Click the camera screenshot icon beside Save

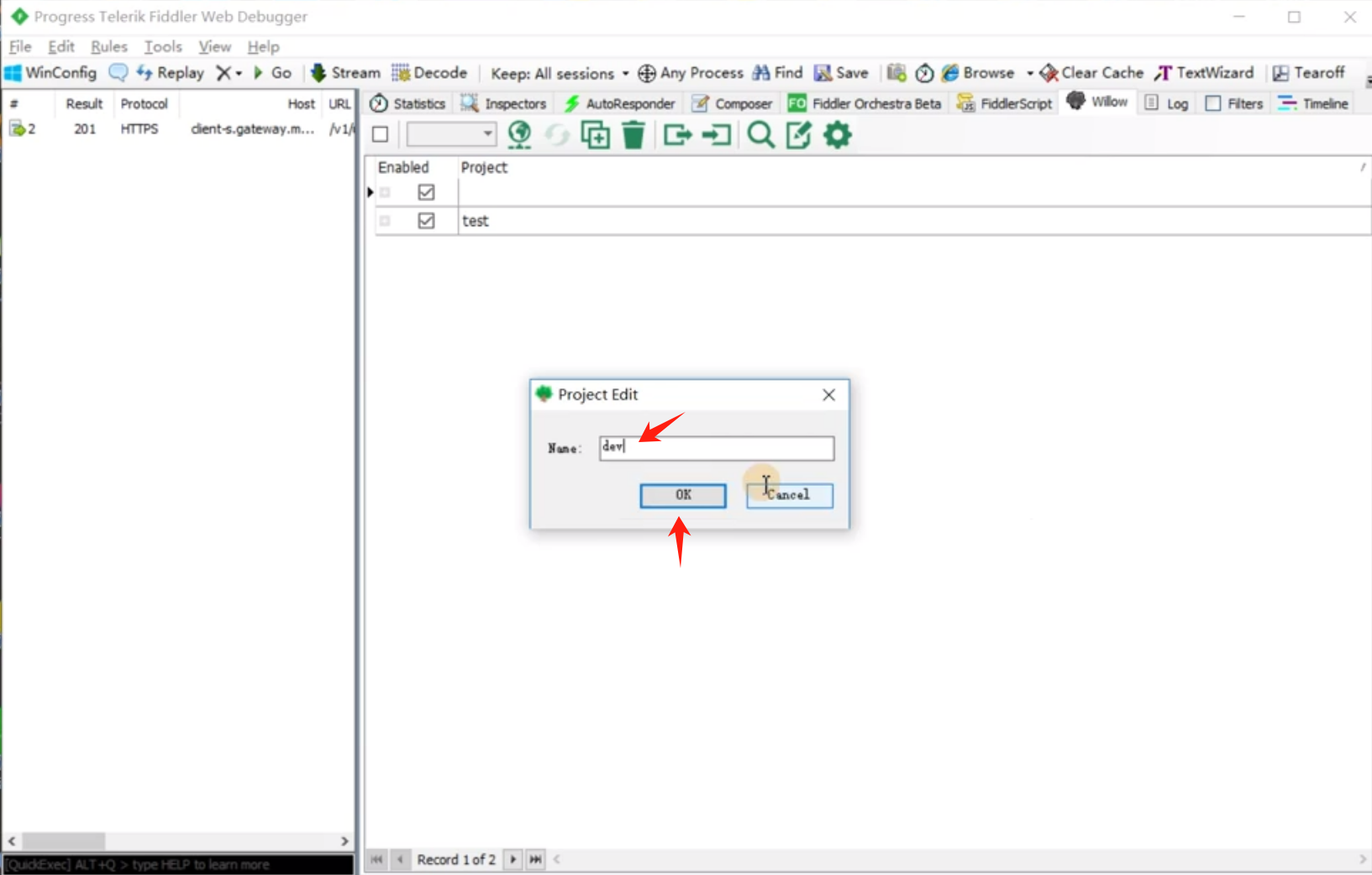pos(896,73)
